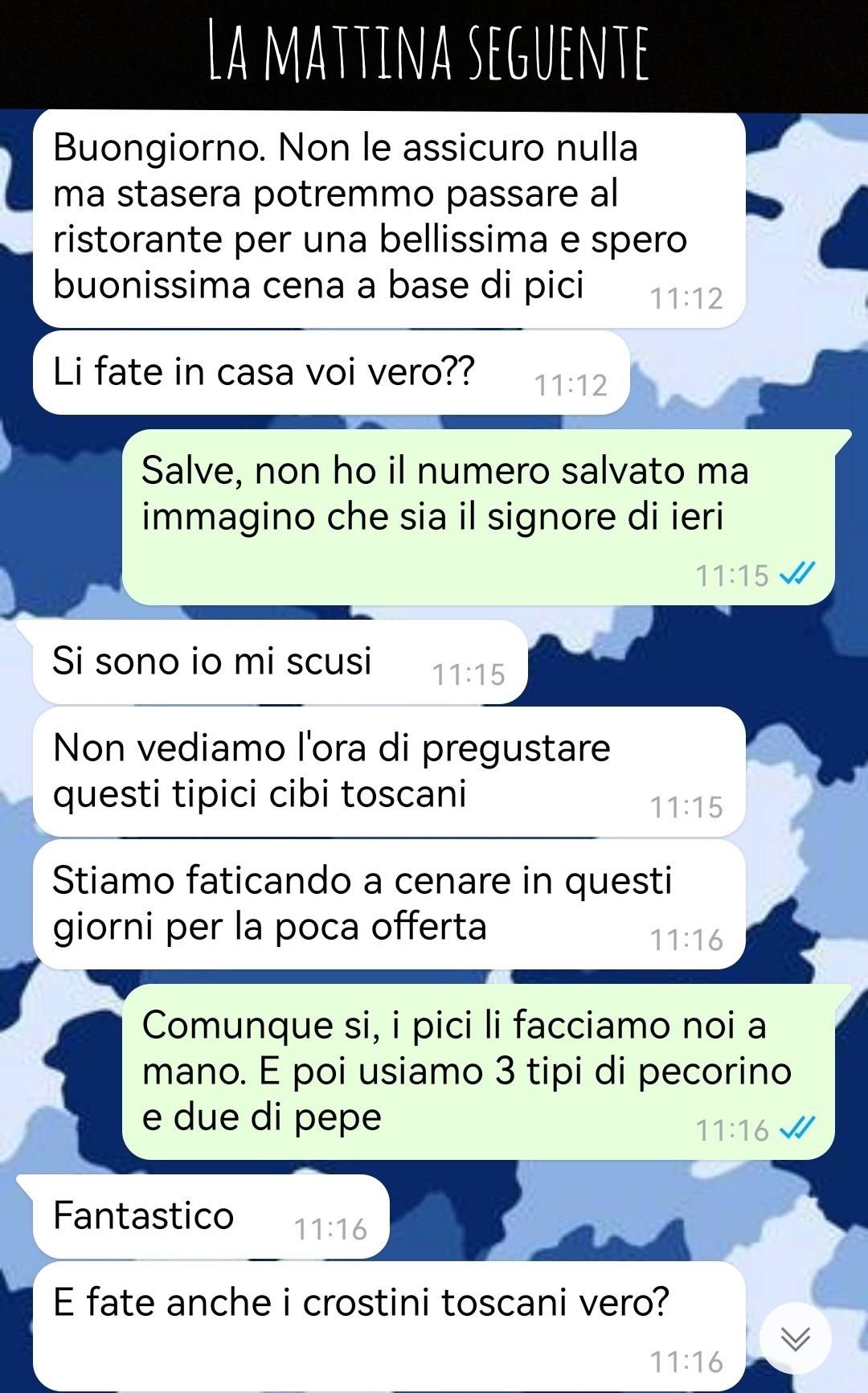Tap the 11:16 timestamp on the crostini message
The image size is (868, 1393).
(686, 1362)
